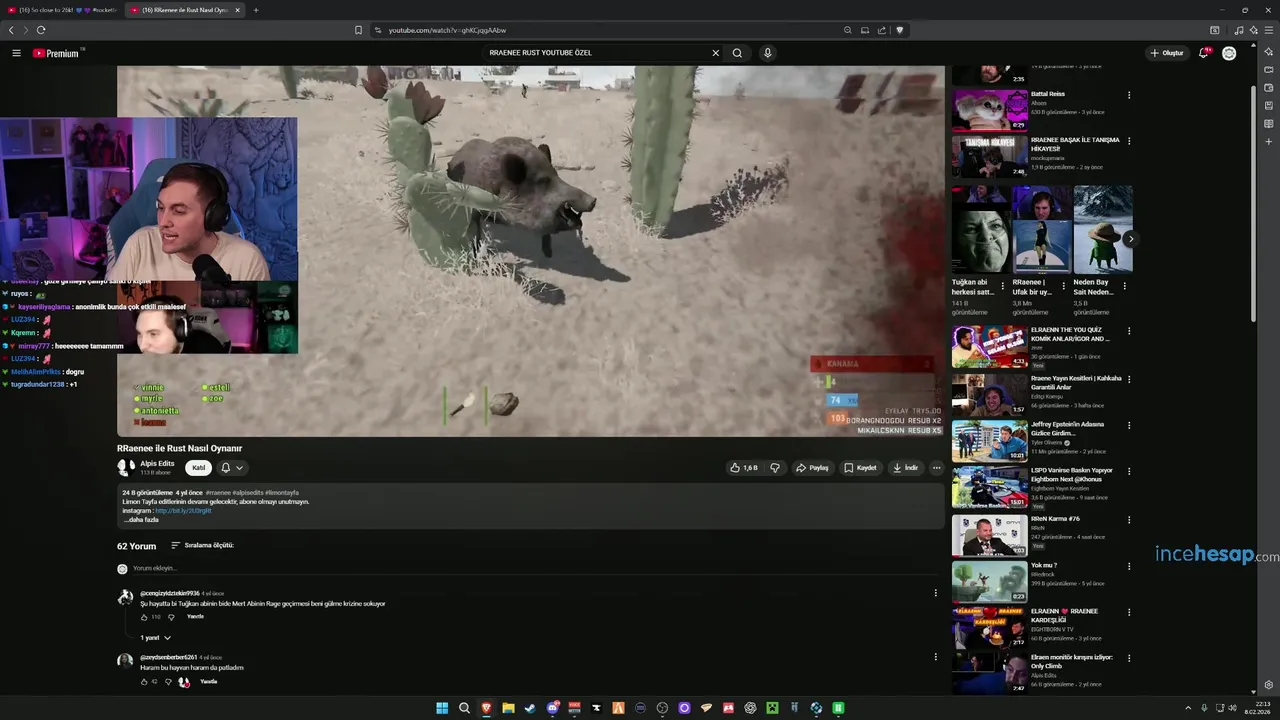Bookmark the page from address bar
Screen dimensions: 1280x720
pos(358,30)
